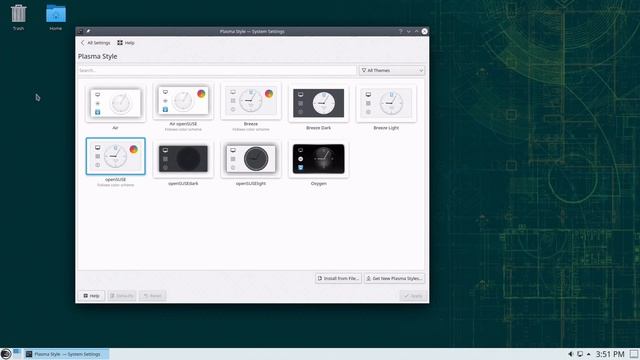Choose the openSUSElight plasma style
Image resolution: width=640 pixels, height=360 pixels.
tap(251, 159)
